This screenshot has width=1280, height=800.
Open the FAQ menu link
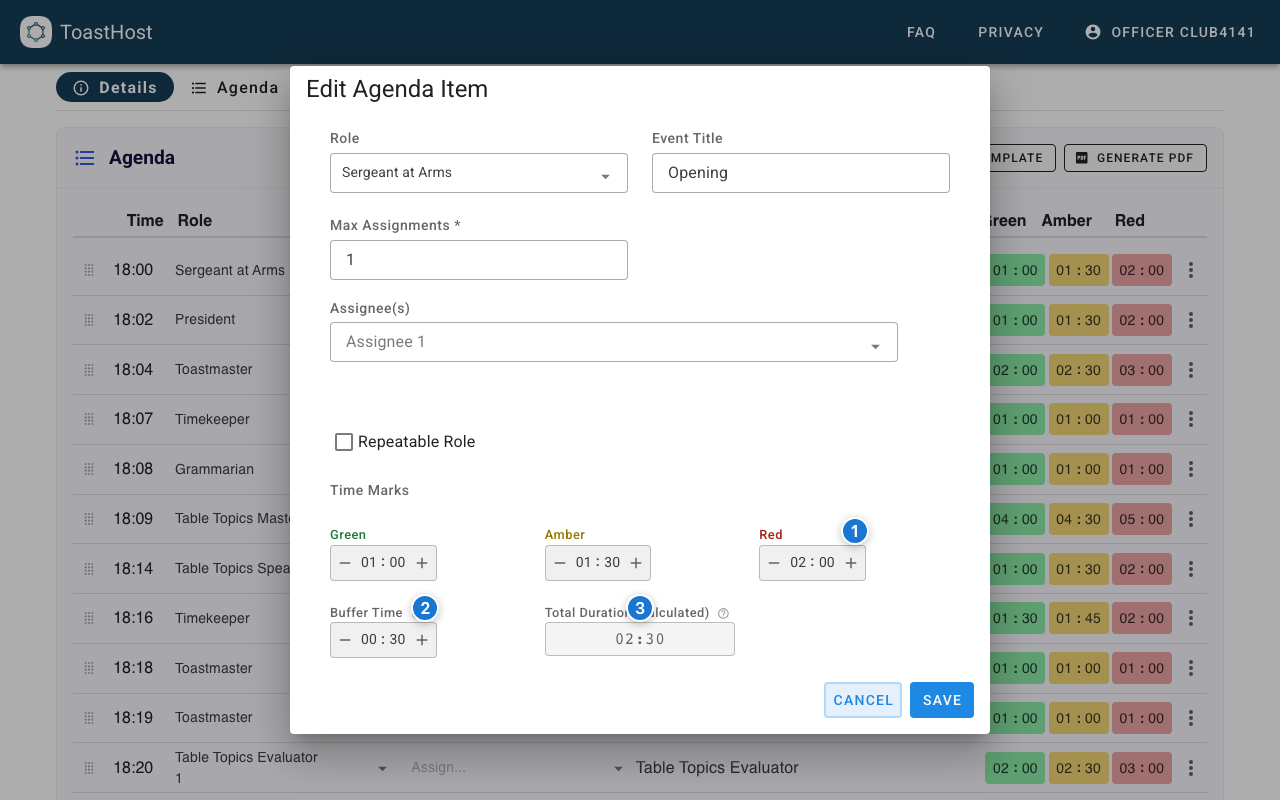tap(920, 32)
